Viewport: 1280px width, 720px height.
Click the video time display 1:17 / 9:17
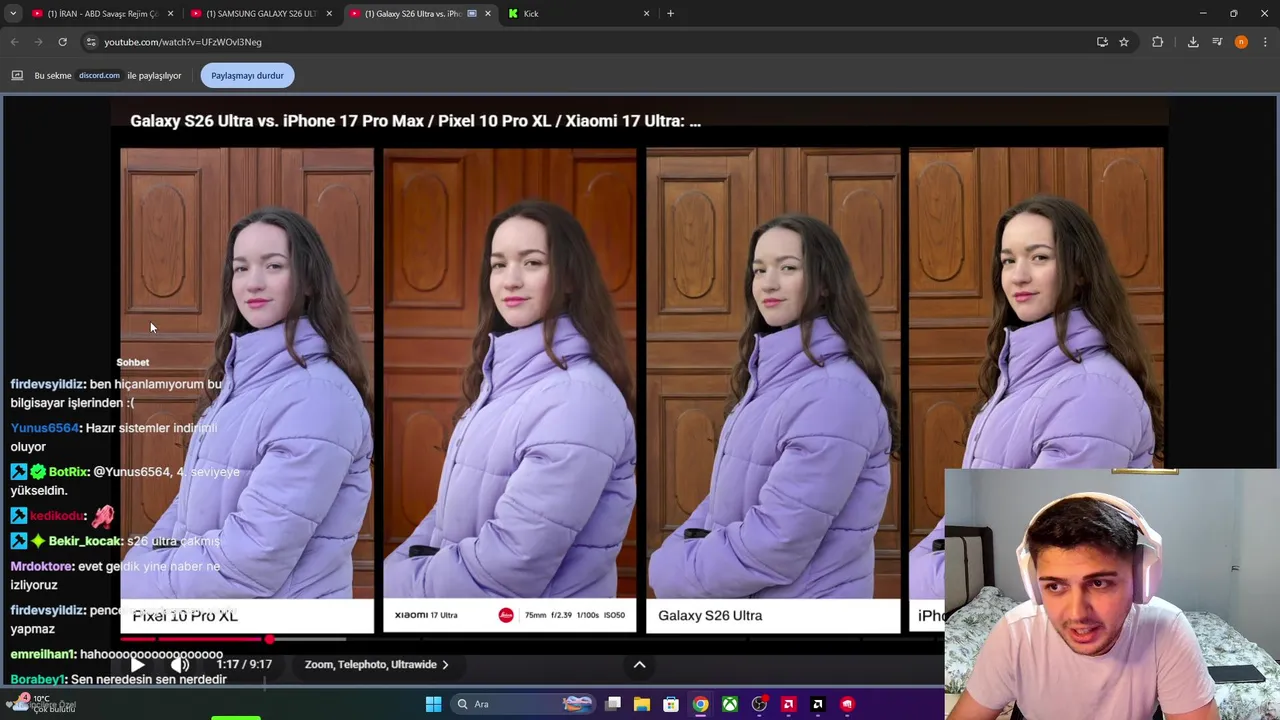click(244, 664)
